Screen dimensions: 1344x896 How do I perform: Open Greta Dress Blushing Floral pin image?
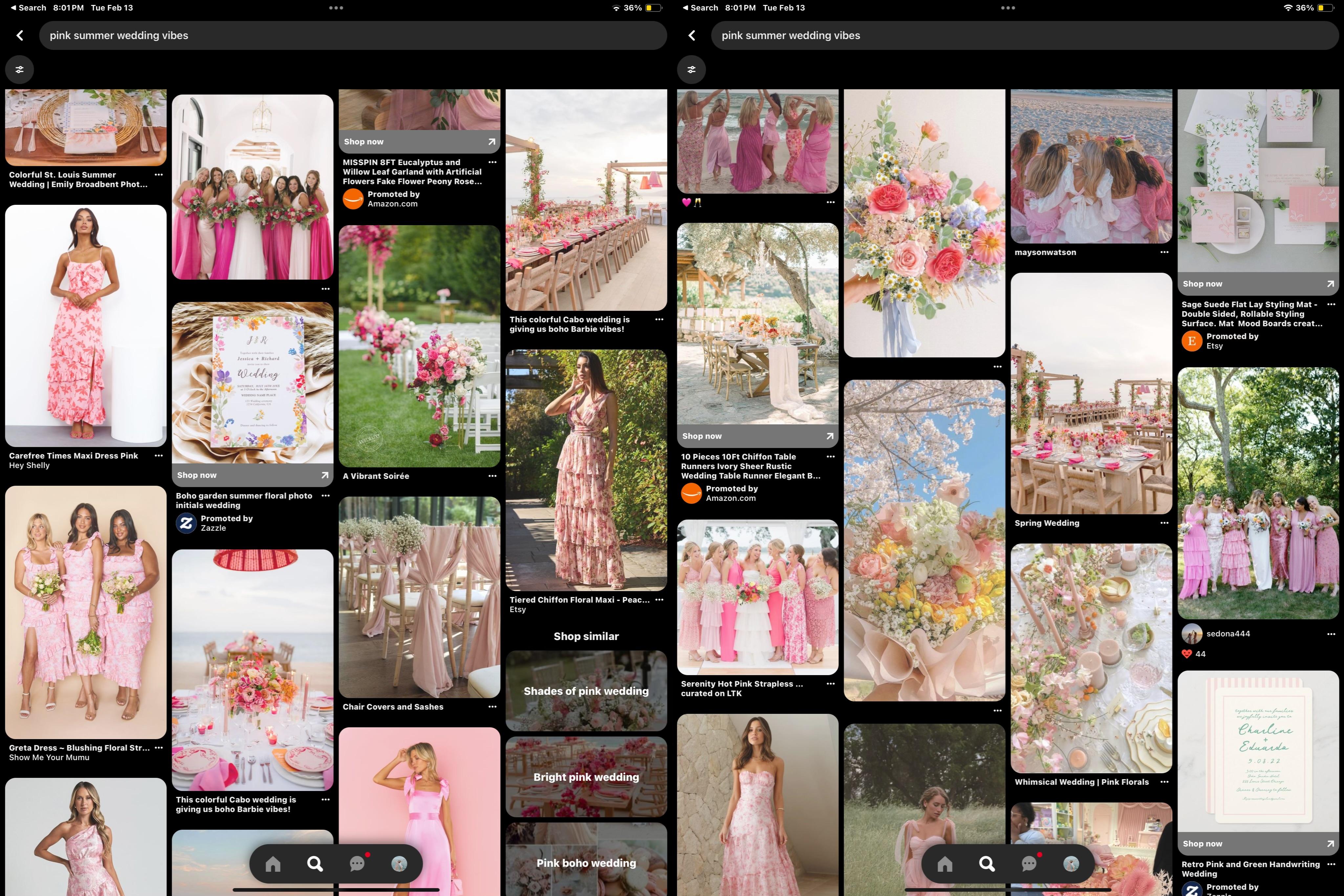point(86,612)
